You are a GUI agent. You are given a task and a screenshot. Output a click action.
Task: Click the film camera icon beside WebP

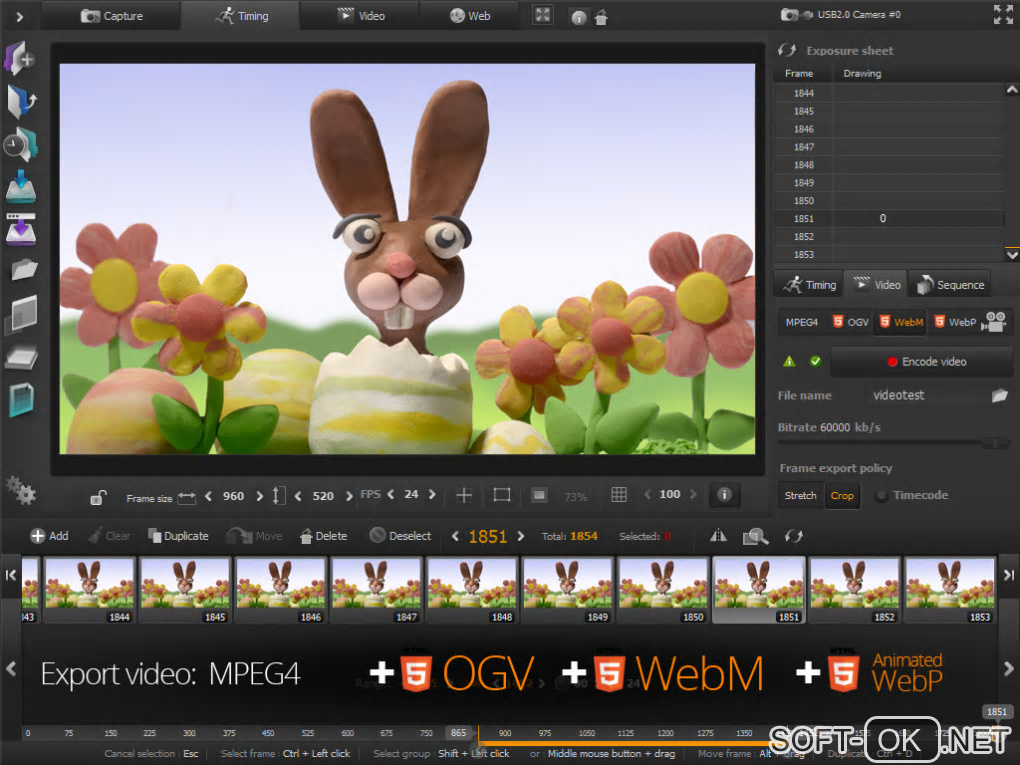994,322
